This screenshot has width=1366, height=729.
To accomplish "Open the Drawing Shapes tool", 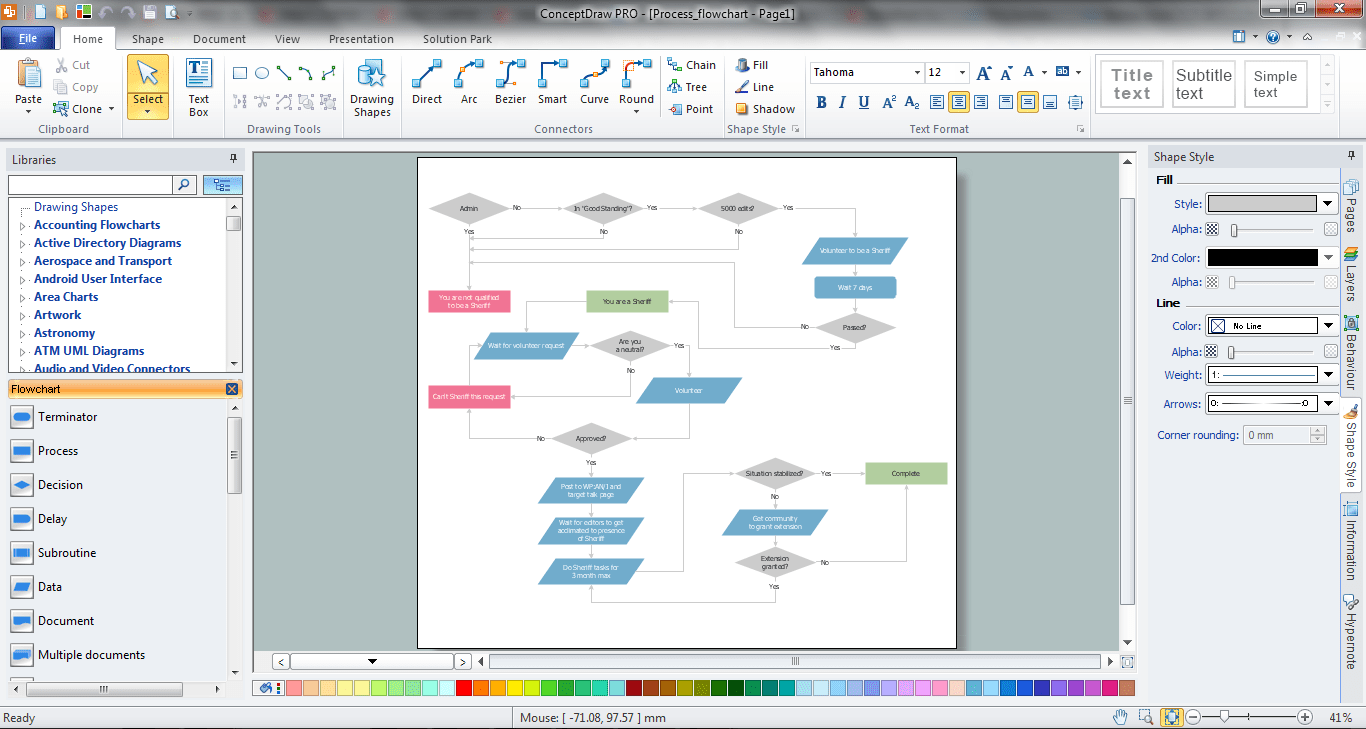I will point(371,85).
